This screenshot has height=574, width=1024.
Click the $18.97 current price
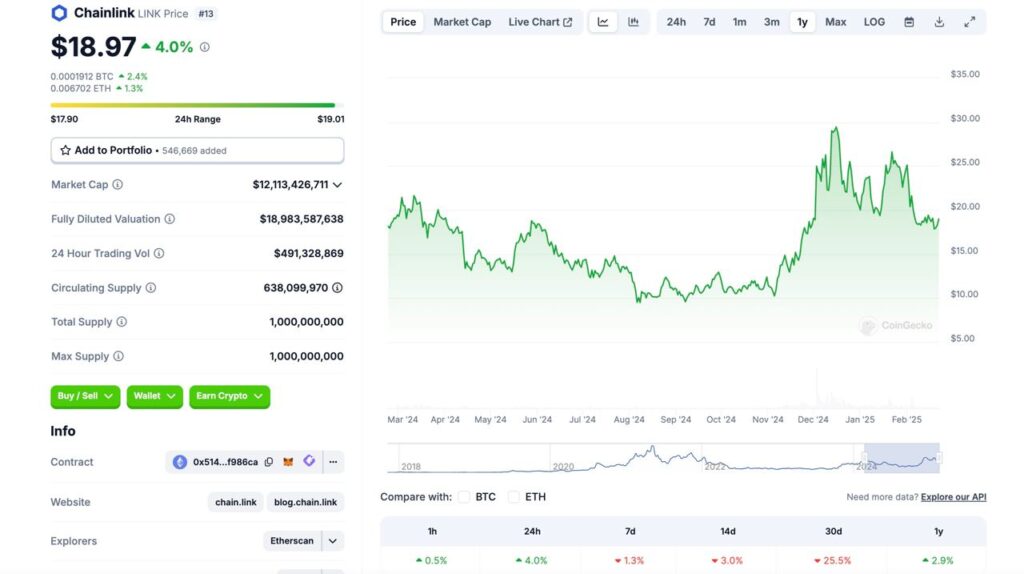93,47
